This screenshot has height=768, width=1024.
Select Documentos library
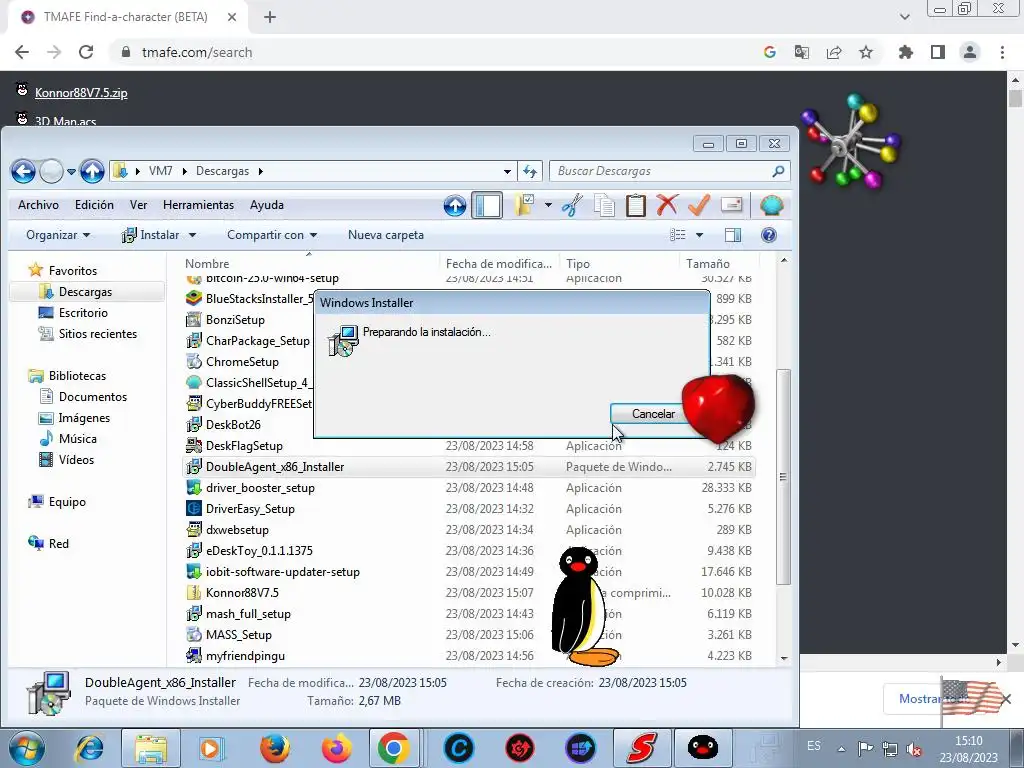[x=93, y=397]
